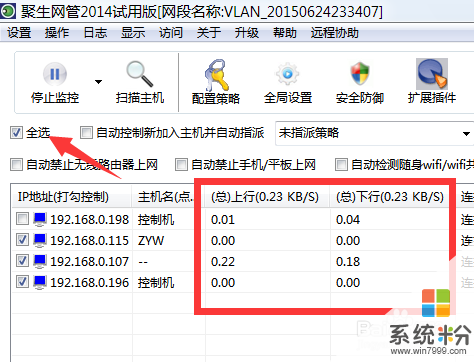Click download value for 192.168.0.196
The width and height of the screenshot is (474, 362).
point(348,283)
